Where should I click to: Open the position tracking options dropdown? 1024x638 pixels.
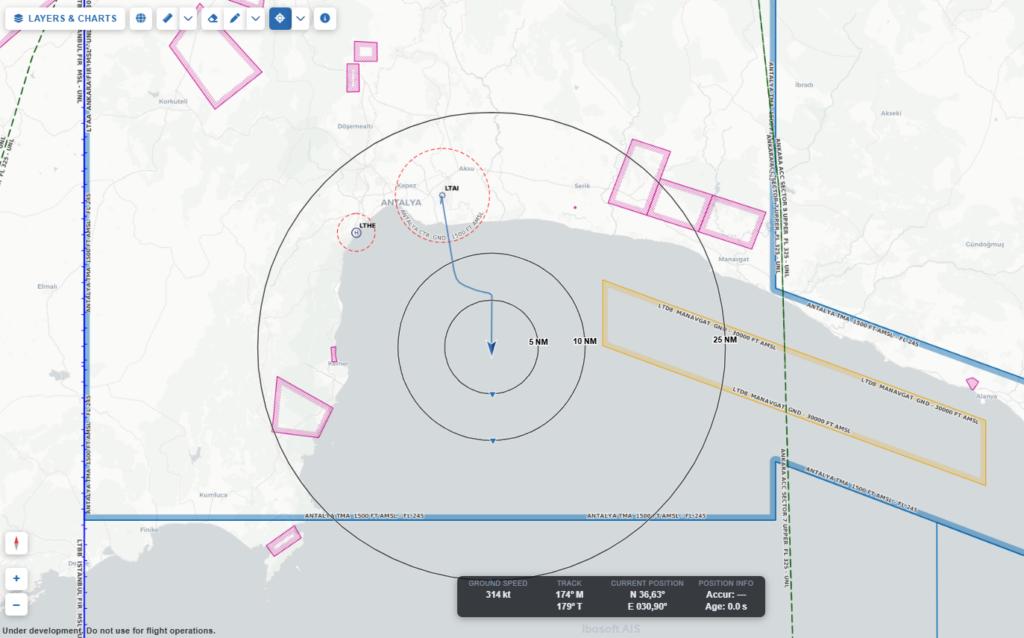pos(300,18)
